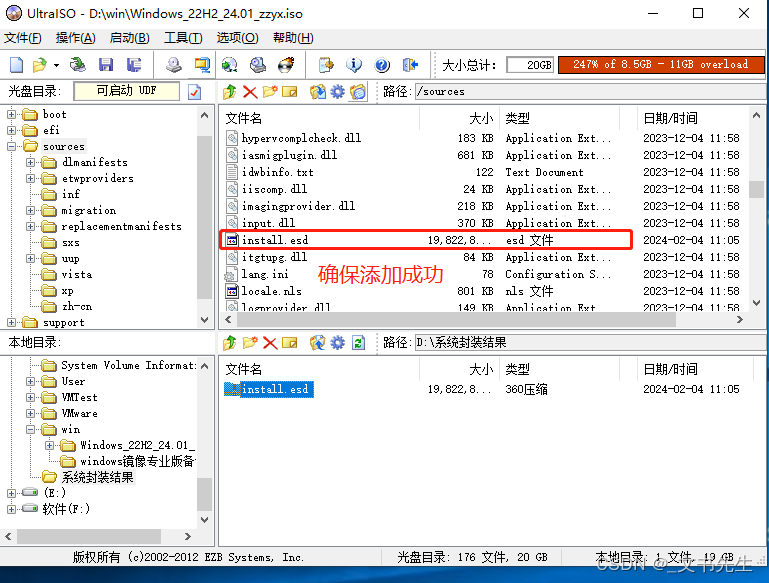Click the Exit door icon in toolbar
This screenshot has height=583, width=769.
pyautogui.click(x=410, y=65)
